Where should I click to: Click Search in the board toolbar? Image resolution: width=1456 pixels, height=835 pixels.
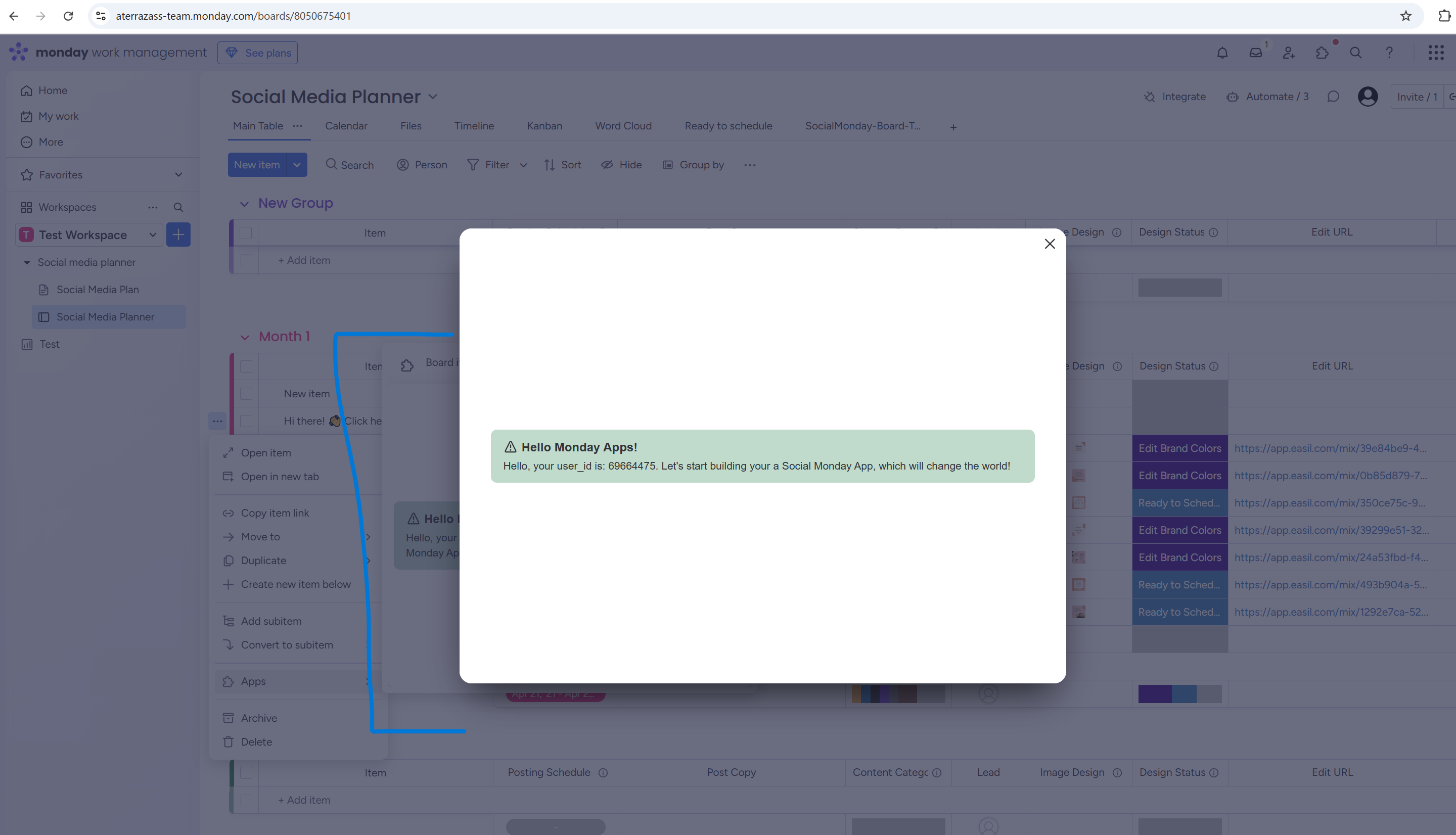[x=349, y=165]
